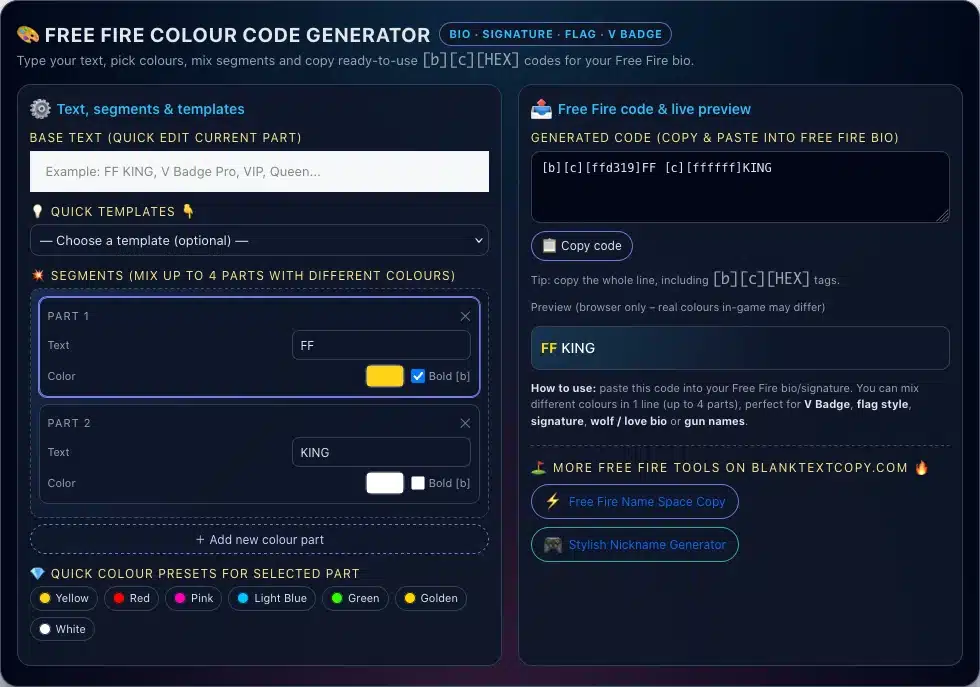The width and height of the screenshot is (980, 687).
Task: Remove Part 2 with its X icon
Action: coord(465,423)
